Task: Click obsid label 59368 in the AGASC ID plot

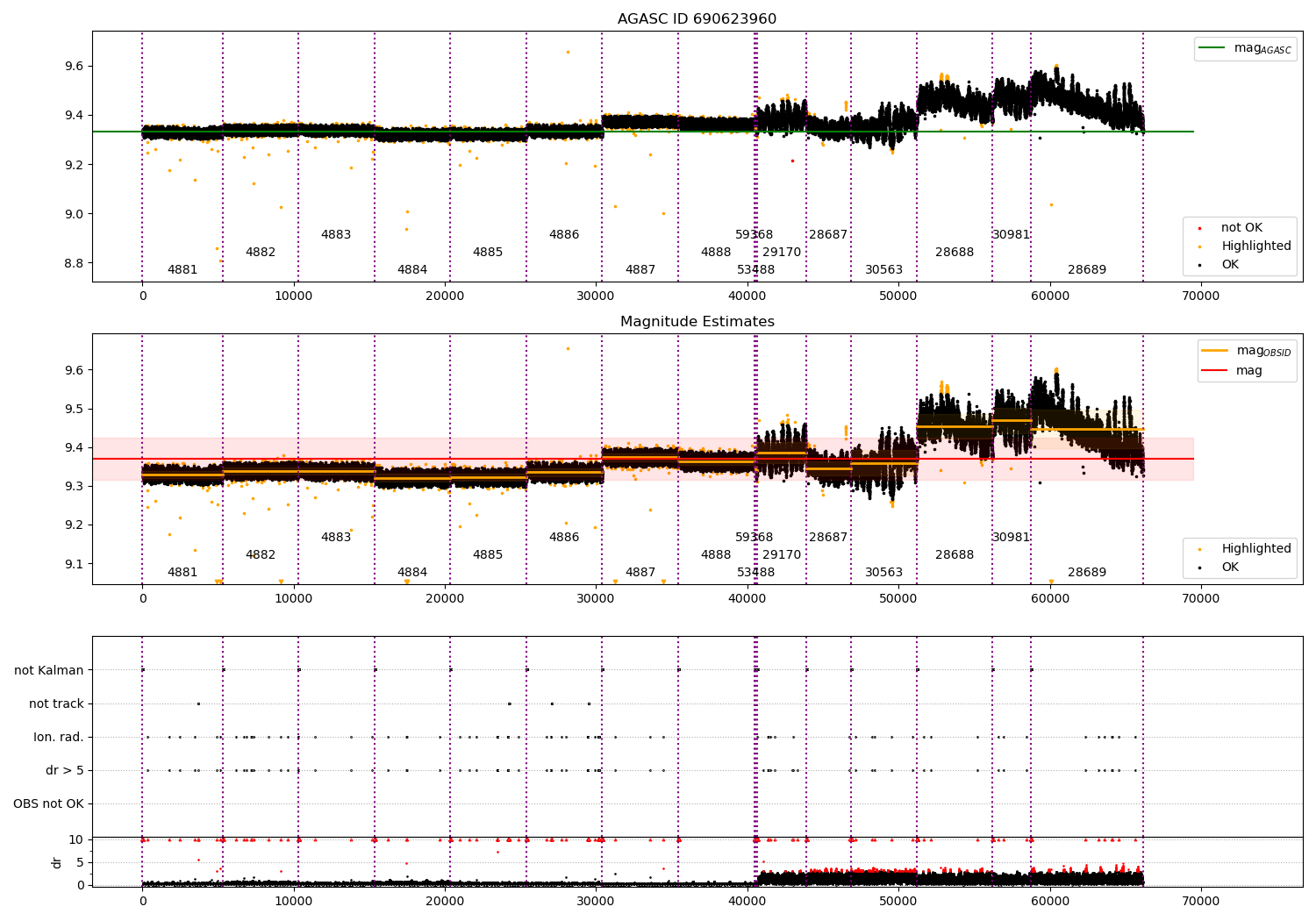Action: (755, 235)
